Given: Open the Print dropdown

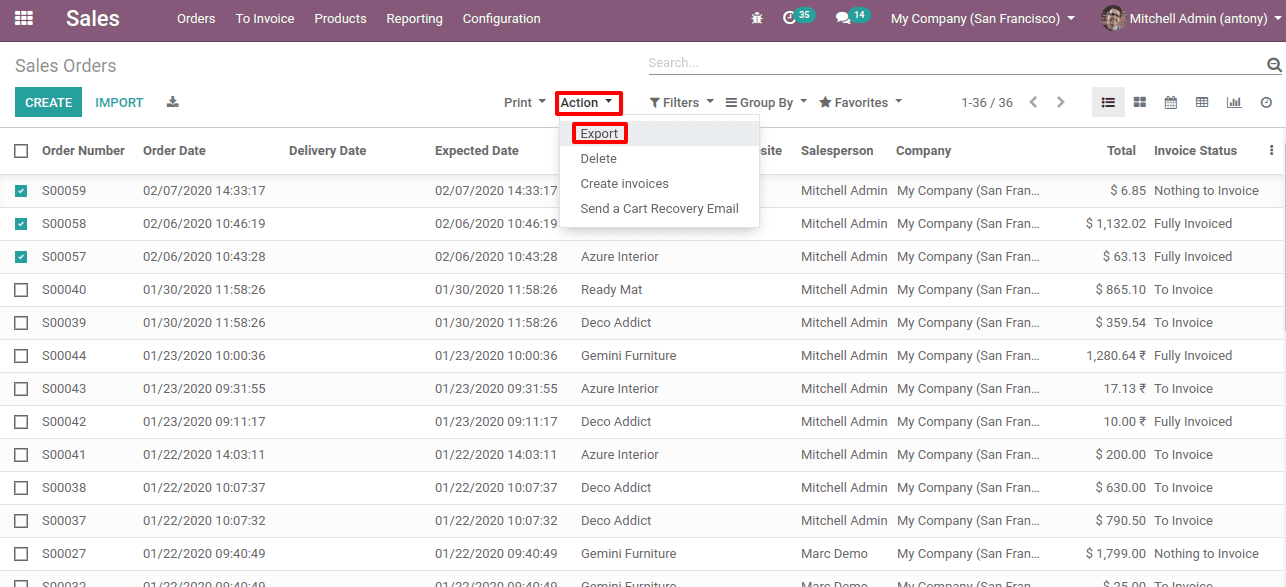Looking at the screenshot, I should [x=525, y=102].
